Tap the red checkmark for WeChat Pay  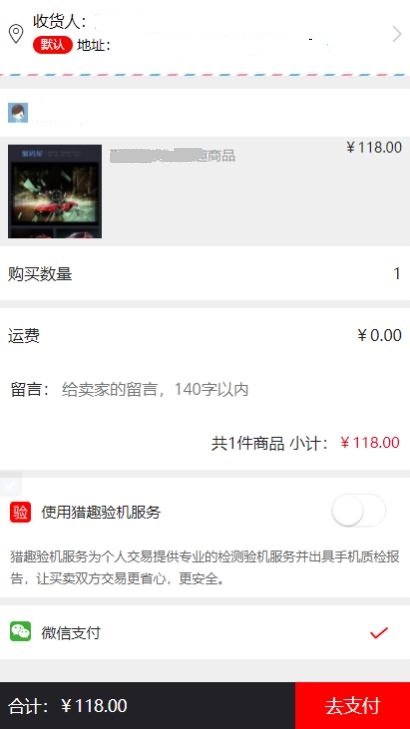379,632
